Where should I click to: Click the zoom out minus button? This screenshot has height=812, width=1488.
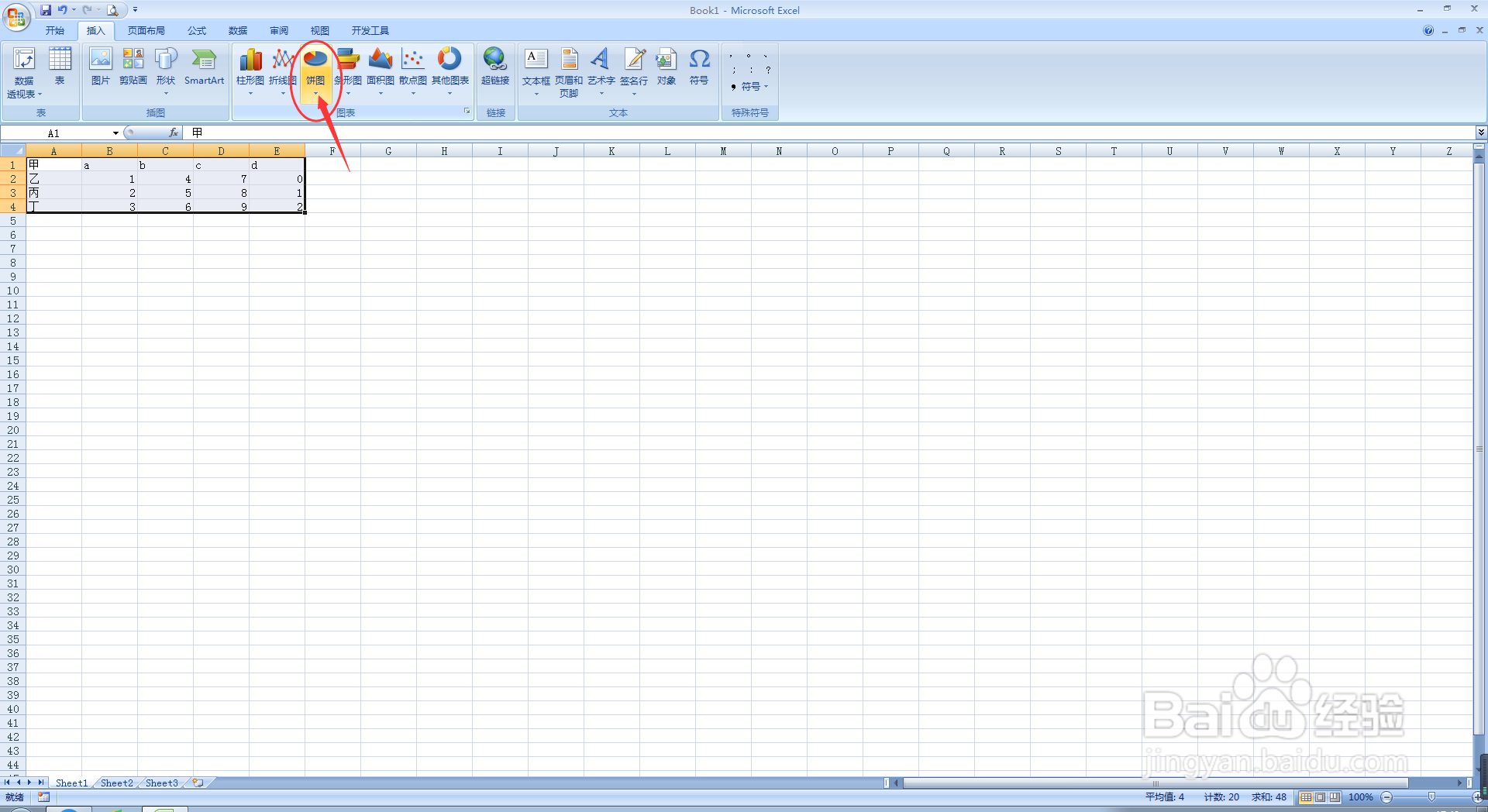[1387, 797]
